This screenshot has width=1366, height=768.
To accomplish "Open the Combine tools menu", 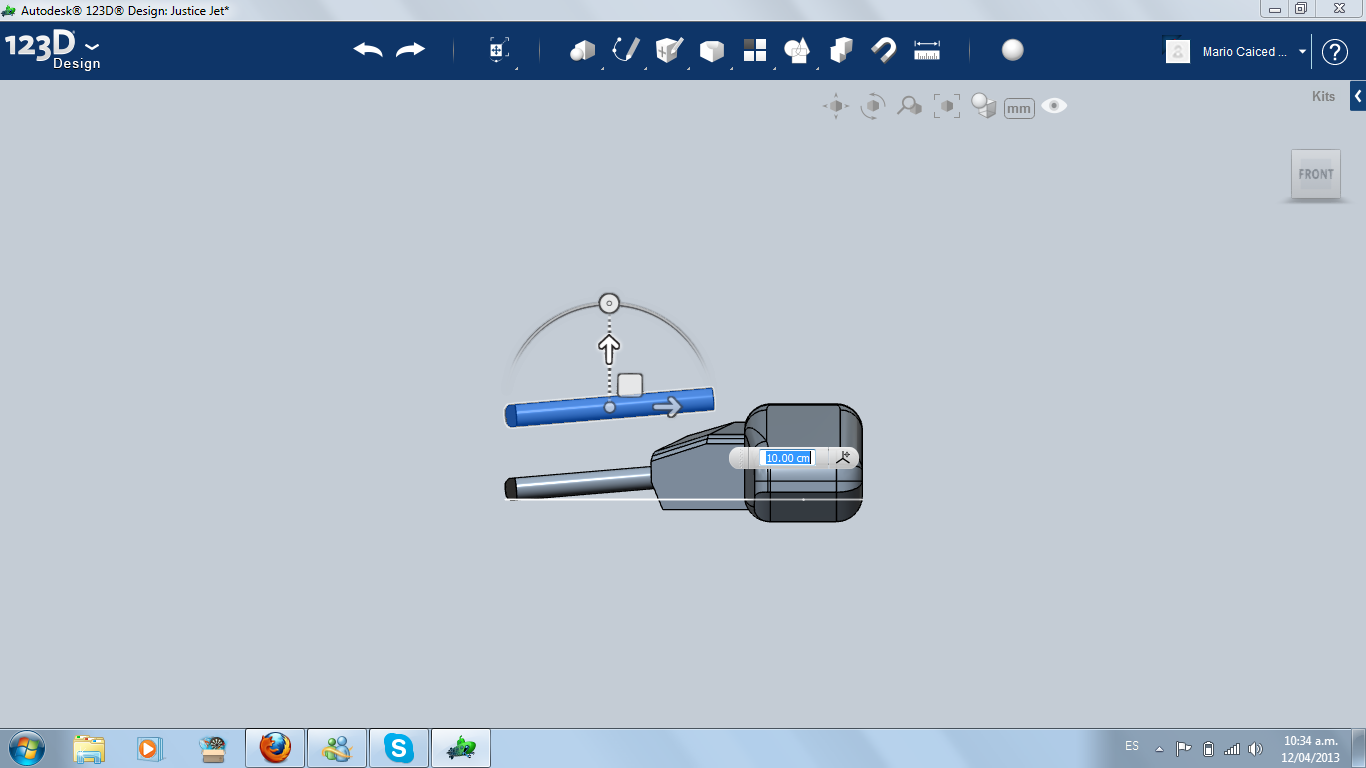I will point(841,50).
